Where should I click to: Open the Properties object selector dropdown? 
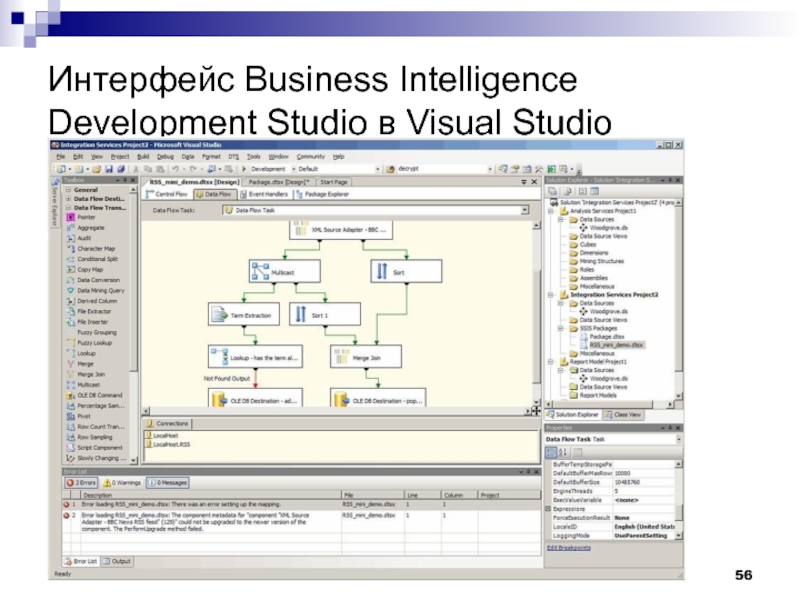(x=679, y=439)
